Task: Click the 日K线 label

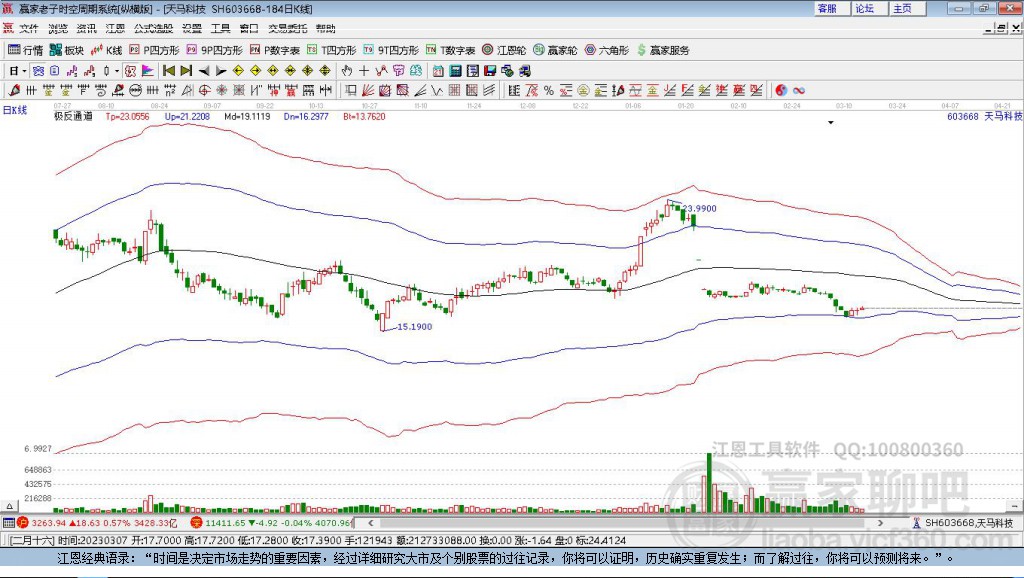Action: click(x=15, y=110)
